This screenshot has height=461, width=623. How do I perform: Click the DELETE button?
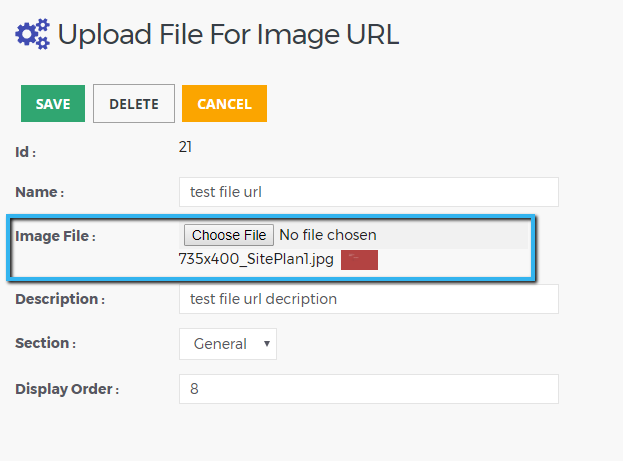tap(134, 103)
